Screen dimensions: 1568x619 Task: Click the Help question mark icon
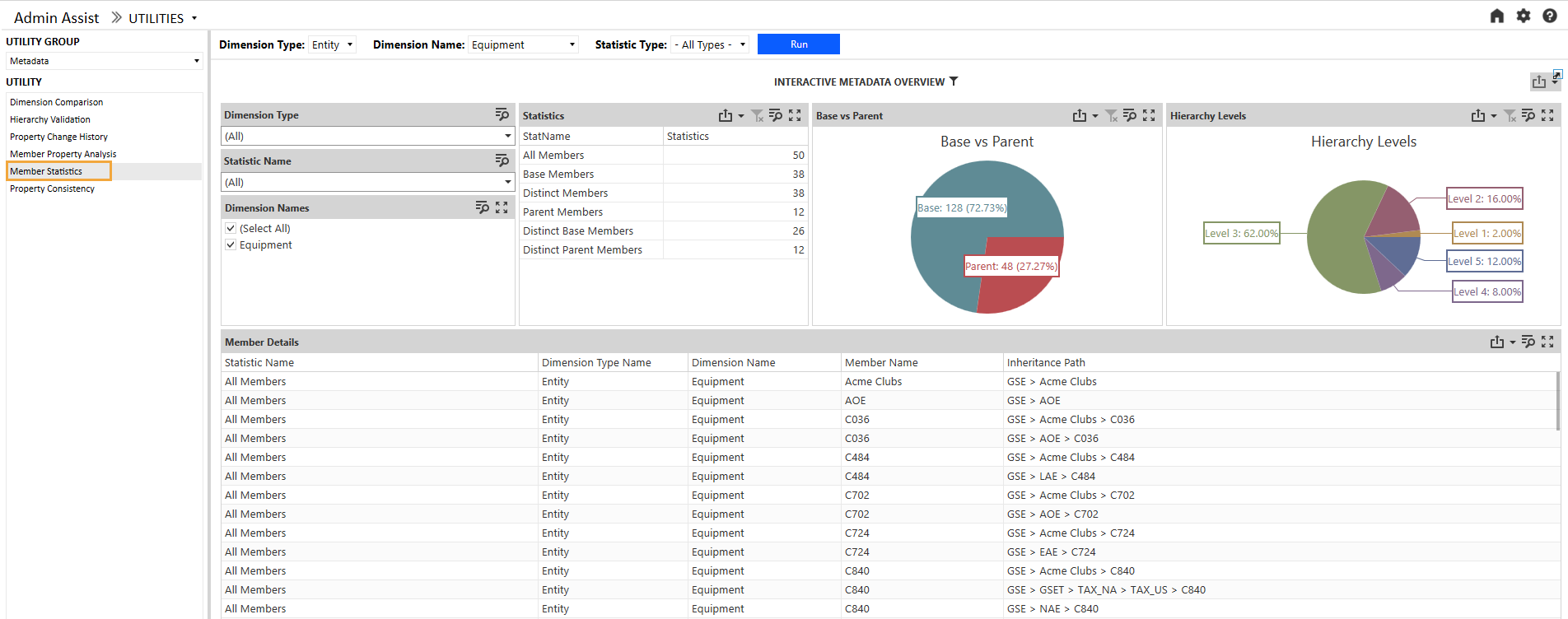(1549, 16)
